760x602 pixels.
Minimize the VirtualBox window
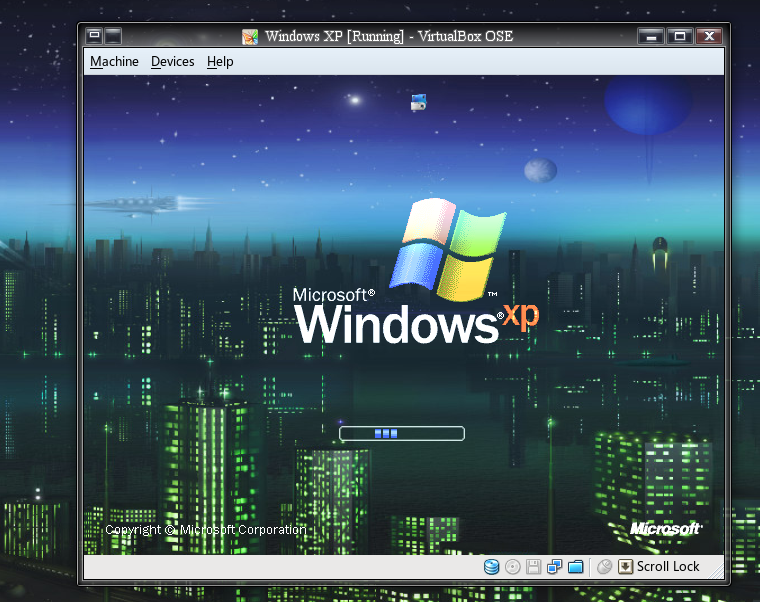pyautogui.click(x=651, y=36)
